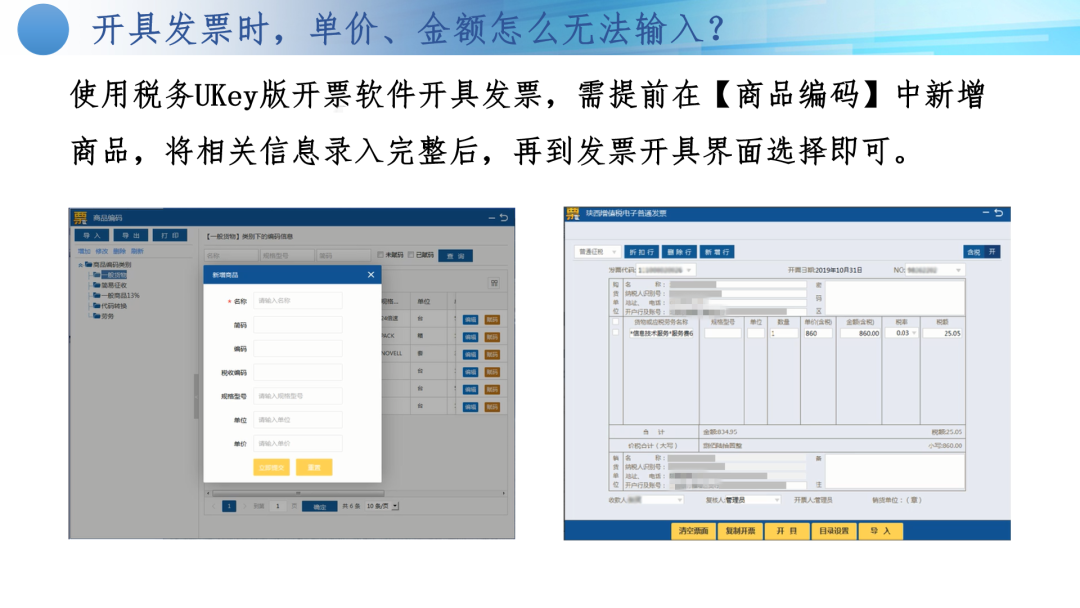Click the 税收编码 field in 新增商品 dialog

(x=298, y=373)
